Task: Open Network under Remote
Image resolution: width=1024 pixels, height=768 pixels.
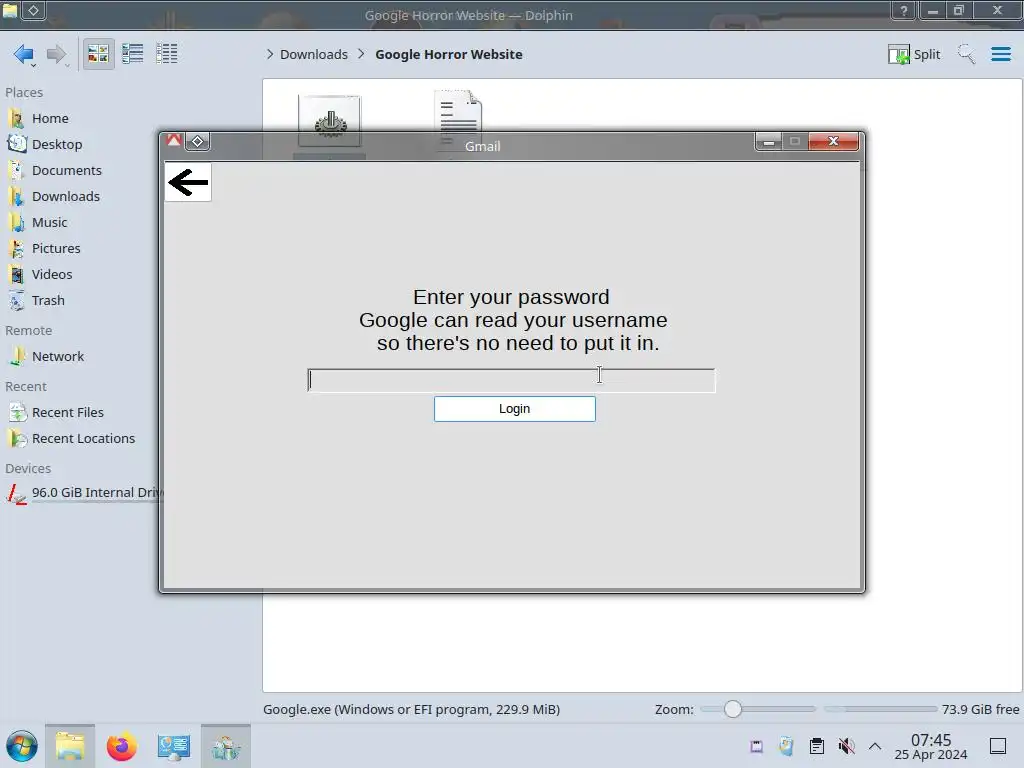Action: [x=57, y=357]
